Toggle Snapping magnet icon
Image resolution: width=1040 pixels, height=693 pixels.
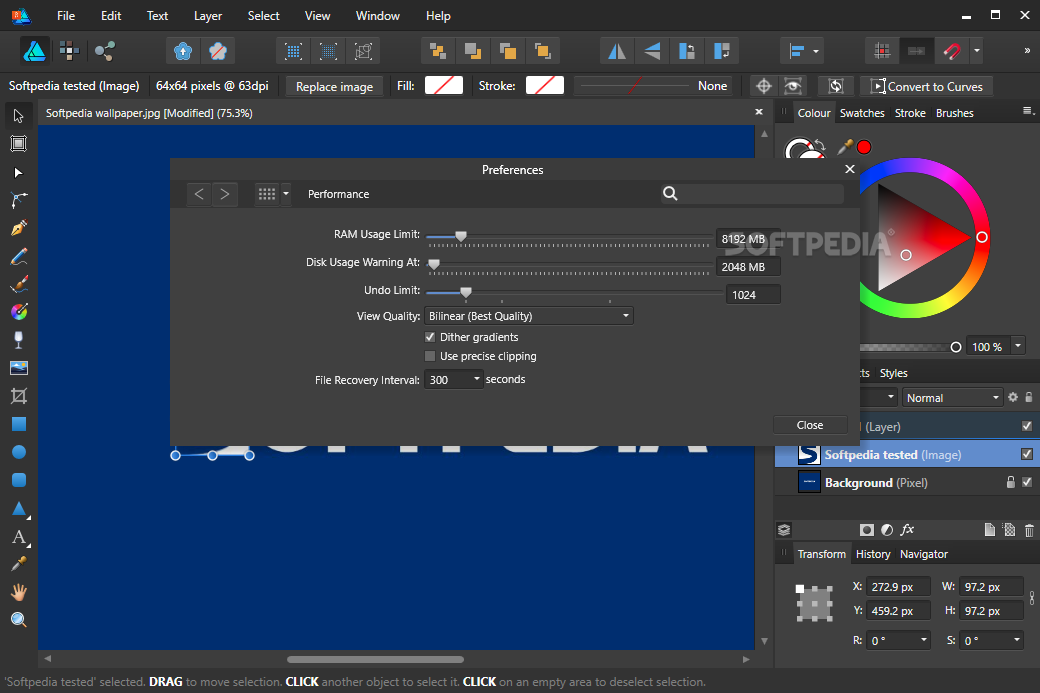952,51
